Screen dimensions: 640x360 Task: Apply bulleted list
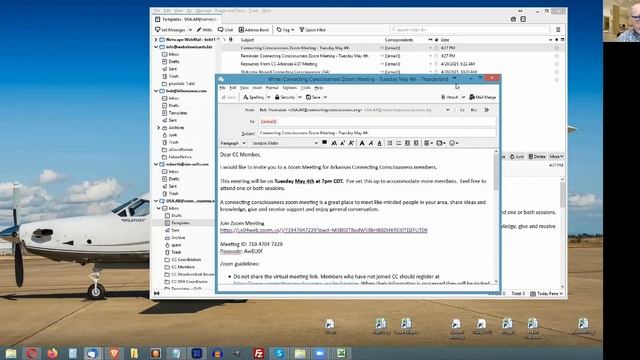[390, 143]
